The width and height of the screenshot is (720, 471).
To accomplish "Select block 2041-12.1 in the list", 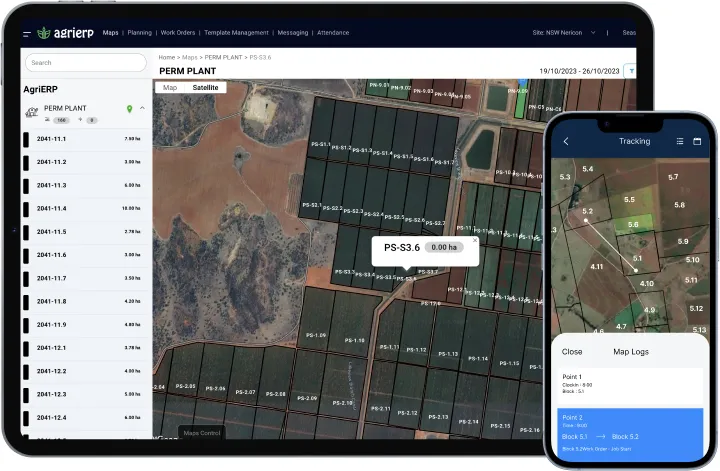I will point(87,348).
